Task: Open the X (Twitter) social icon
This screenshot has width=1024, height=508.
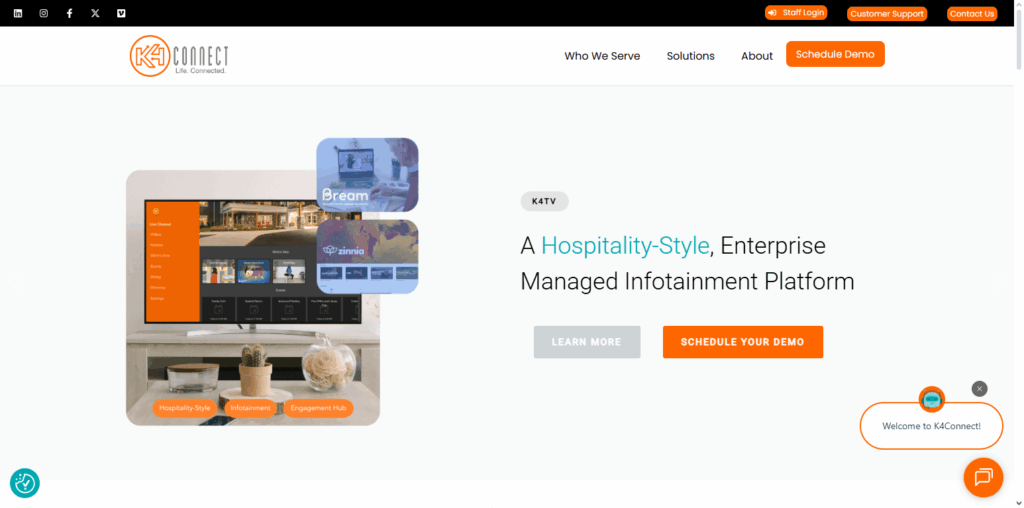Action: (95, 13)
